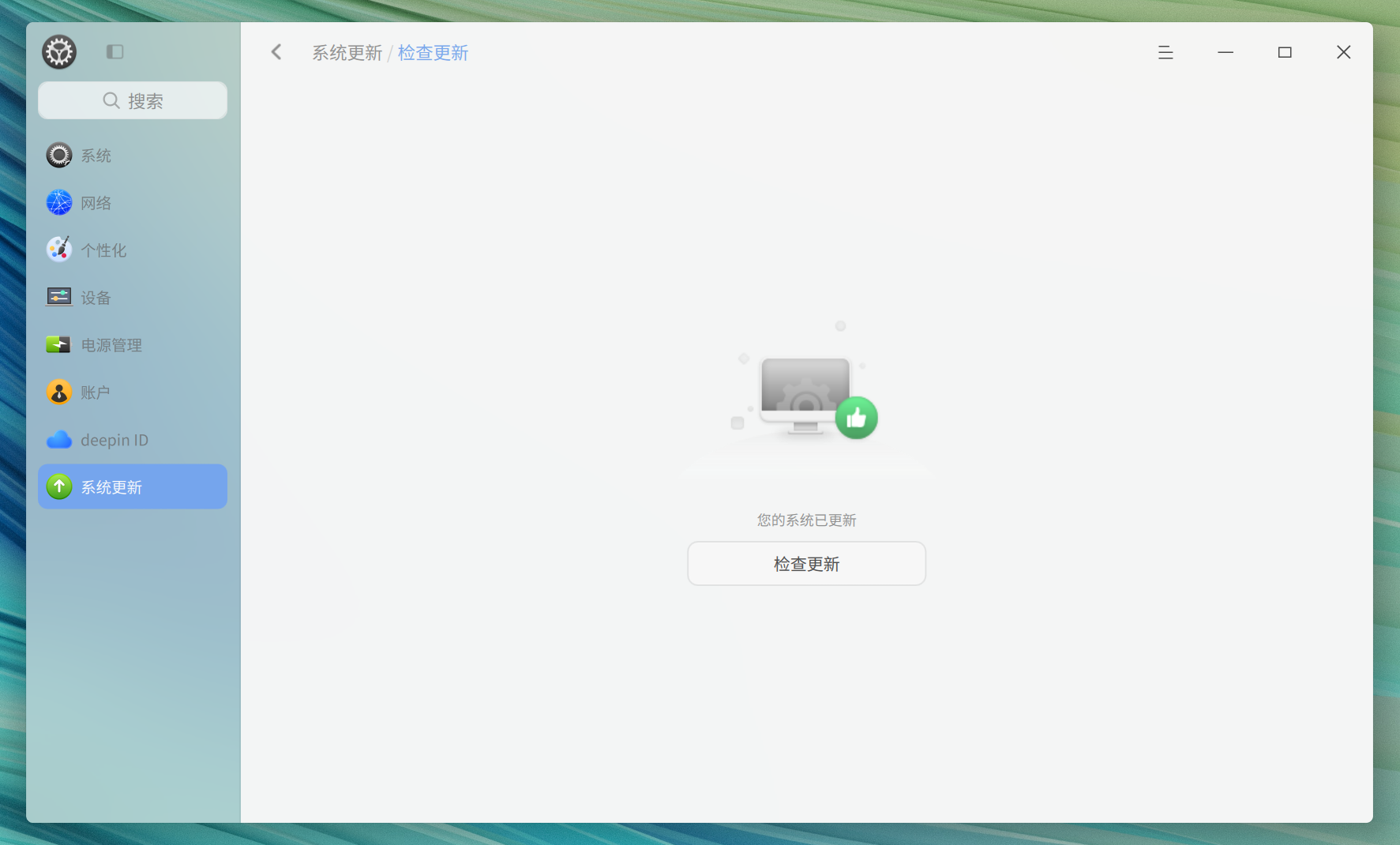The width and height of the screenshot is (1400, 845).
Task: Click the 搜索 search field
Action: point(133,100)
